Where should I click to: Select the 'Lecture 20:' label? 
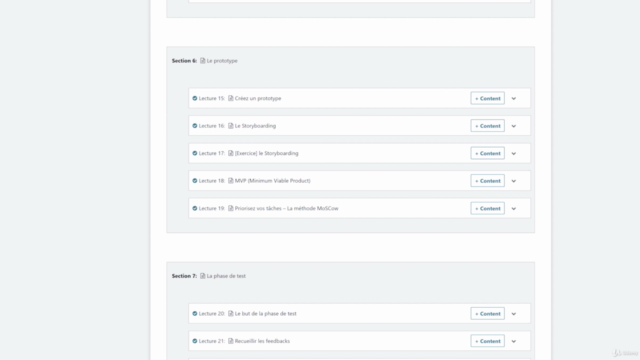pyautogui.click(x=212, y=313)
